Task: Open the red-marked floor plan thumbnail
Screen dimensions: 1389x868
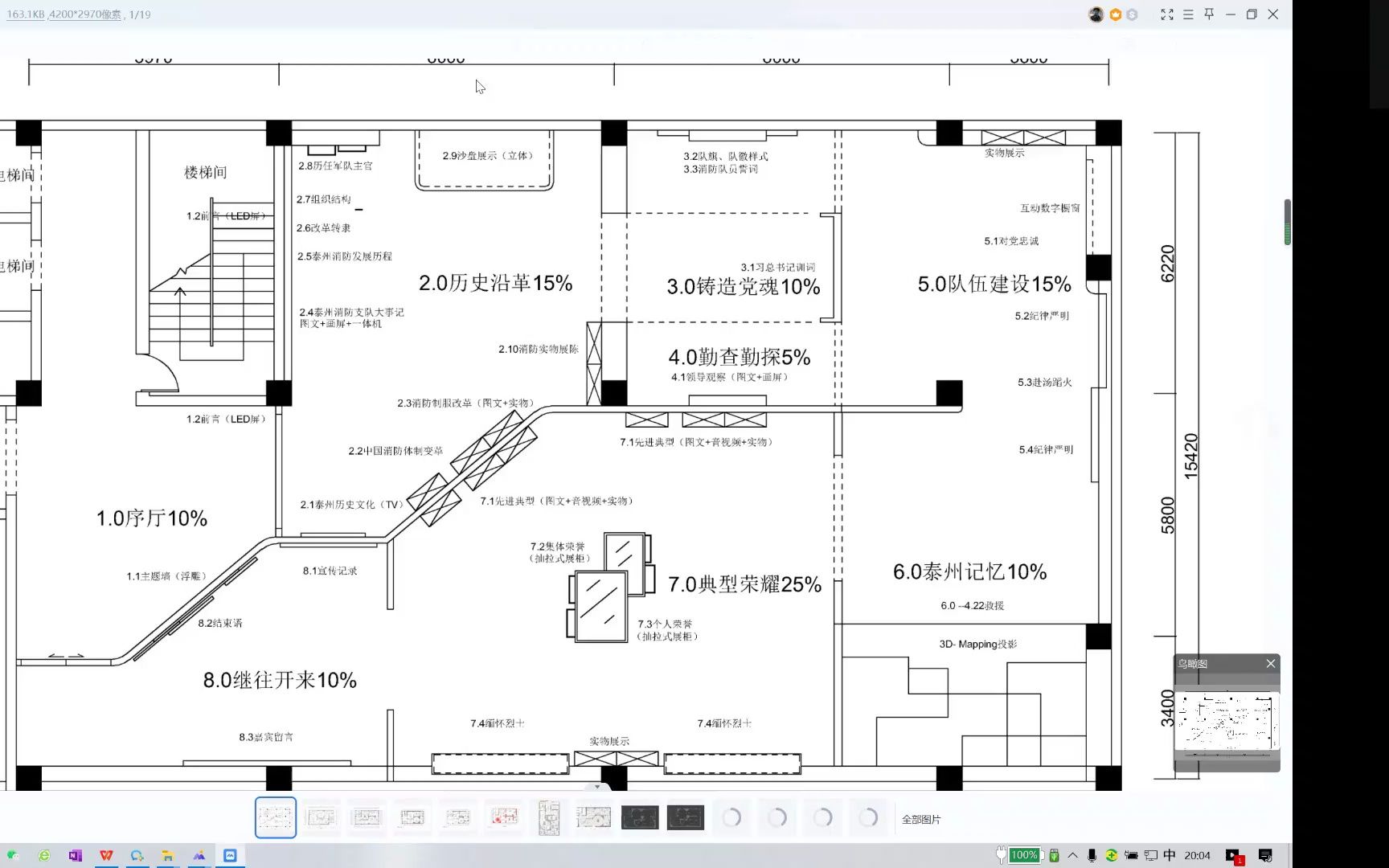Action: (504, 818)
